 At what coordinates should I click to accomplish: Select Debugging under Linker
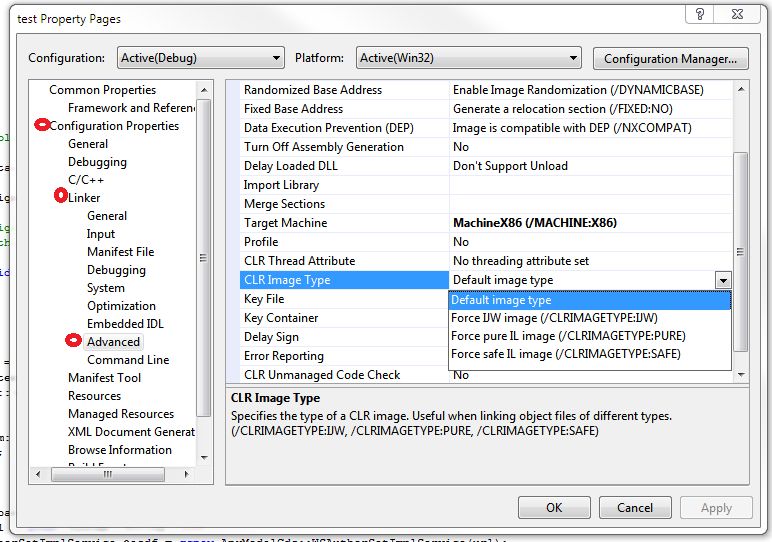coord(116,270)
